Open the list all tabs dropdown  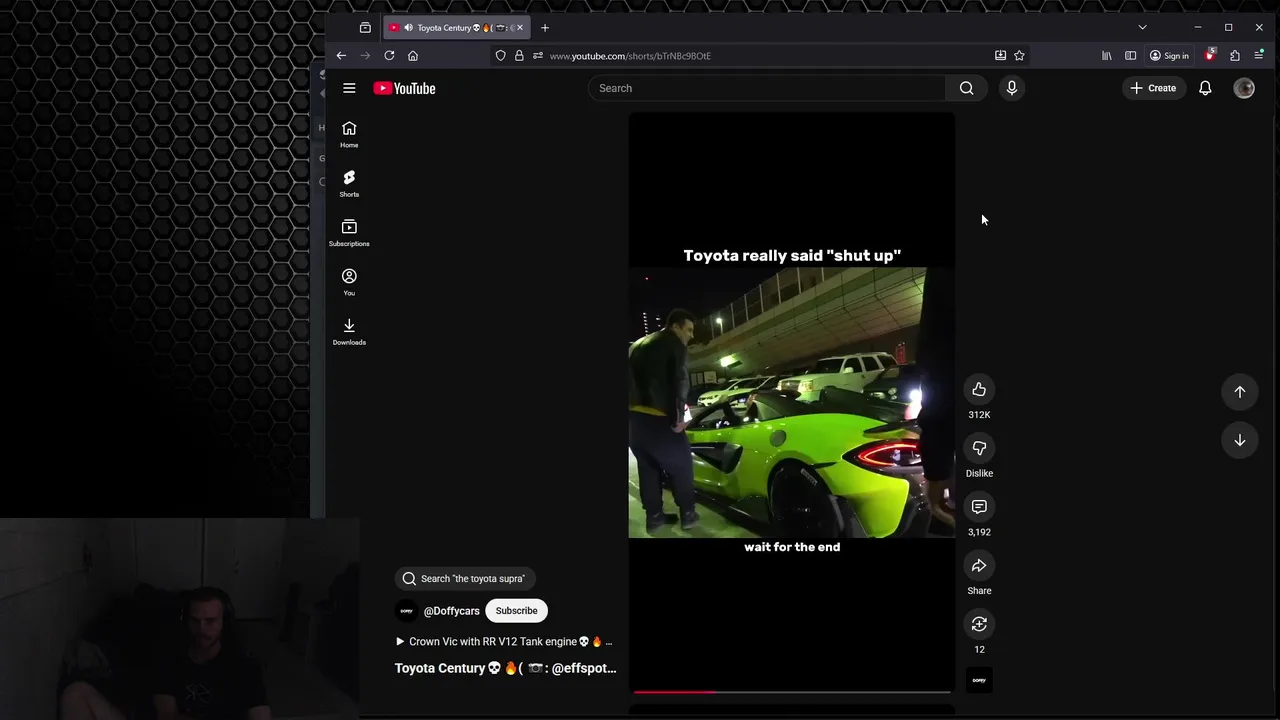click(x=1142, y=28)
